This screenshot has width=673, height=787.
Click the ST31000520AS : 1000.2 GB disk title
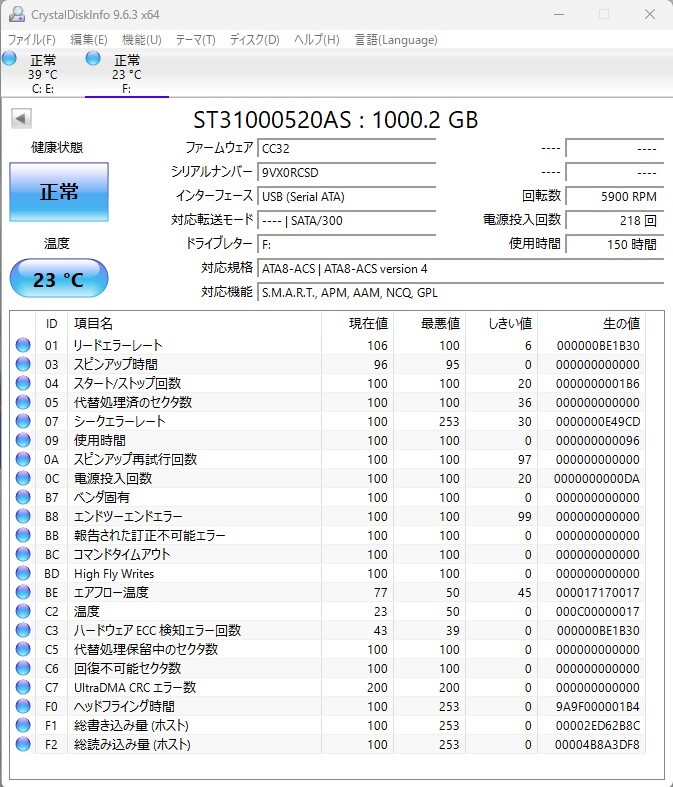coord(336,120)
